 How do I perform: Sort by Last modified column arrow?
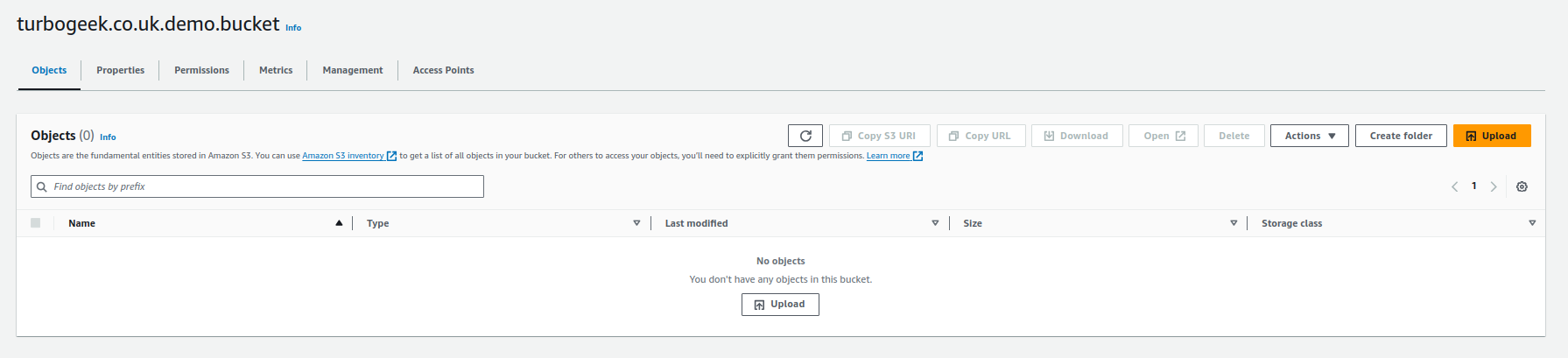tap(935, 223)
